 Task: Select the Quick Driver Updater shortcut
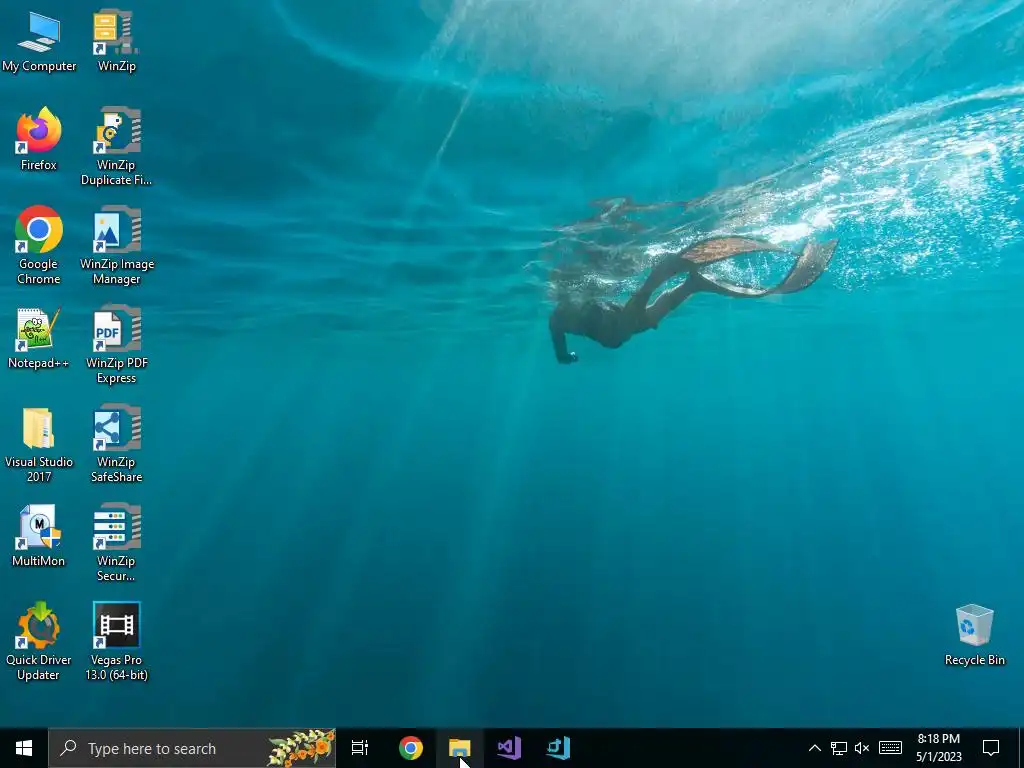pyautogui.click(x=39, y=641)
